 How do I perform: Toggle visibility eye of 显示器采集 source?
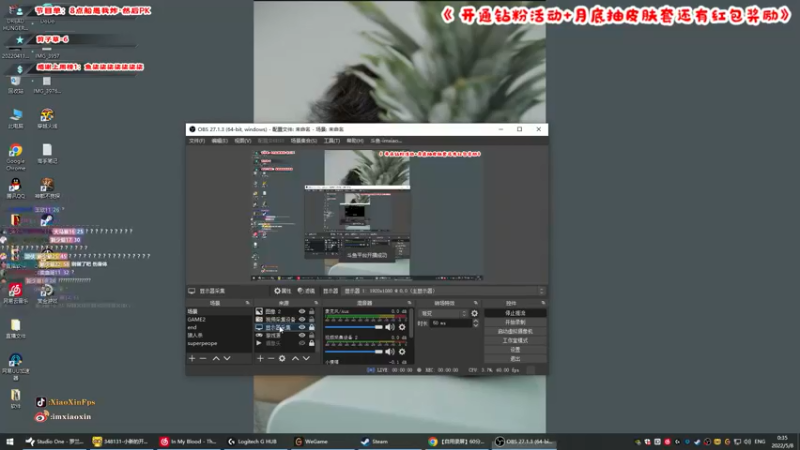pyautogui.click(x=302, y=328)
